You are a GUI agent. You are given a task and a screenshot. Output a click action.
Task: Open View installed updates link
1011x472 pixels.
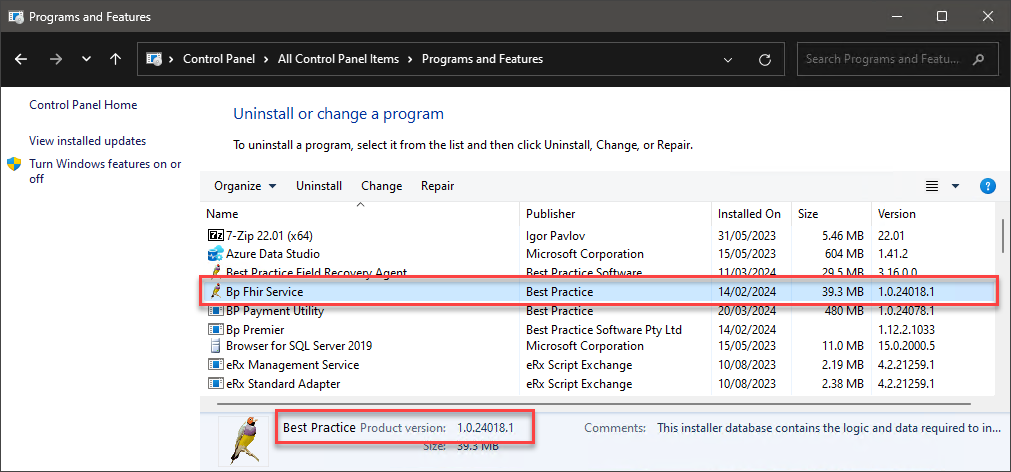88,141
